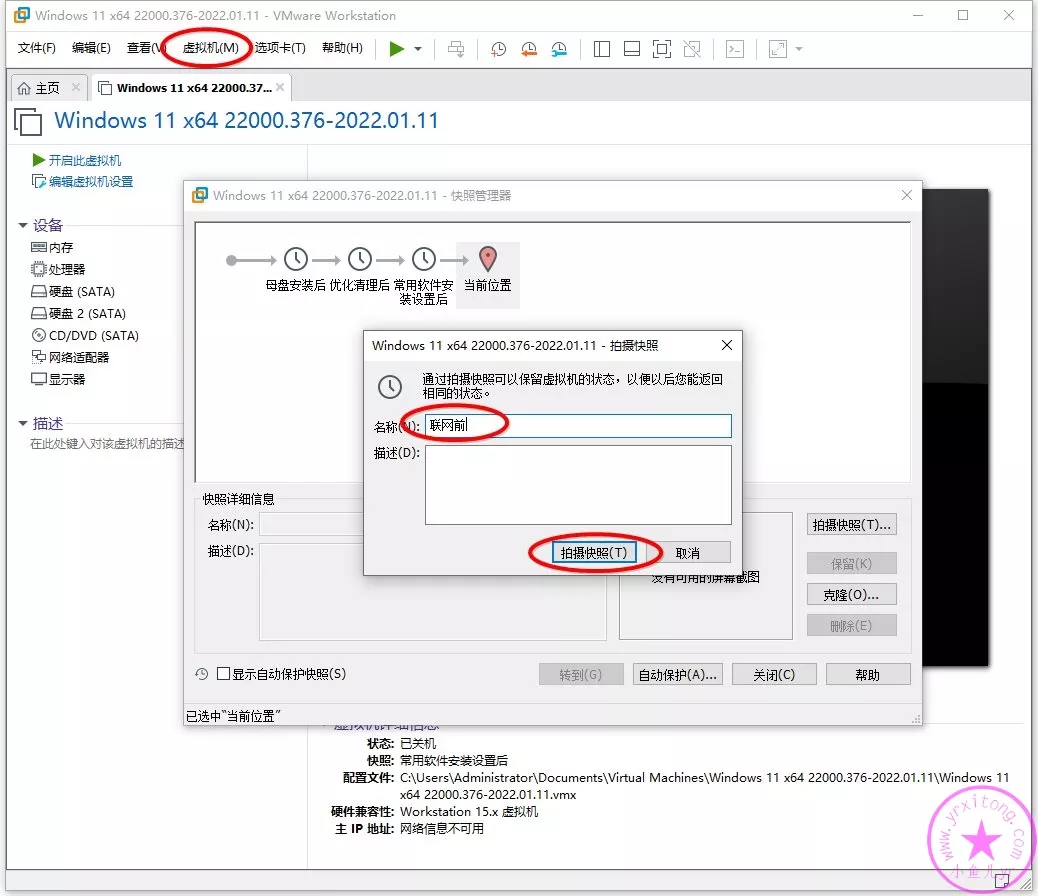Click the green power-on play icon
This screenshot has height=896, width=1038.
(x=397, y=48)
